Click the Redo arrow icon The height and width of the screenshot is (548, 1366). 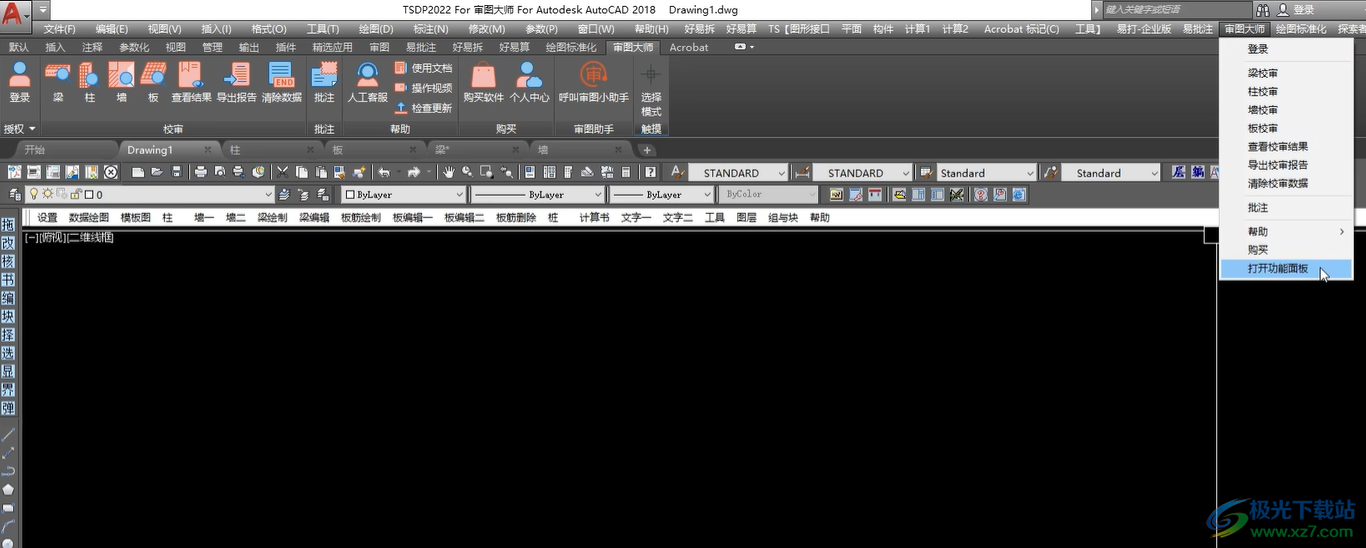[x=413, y=172]
